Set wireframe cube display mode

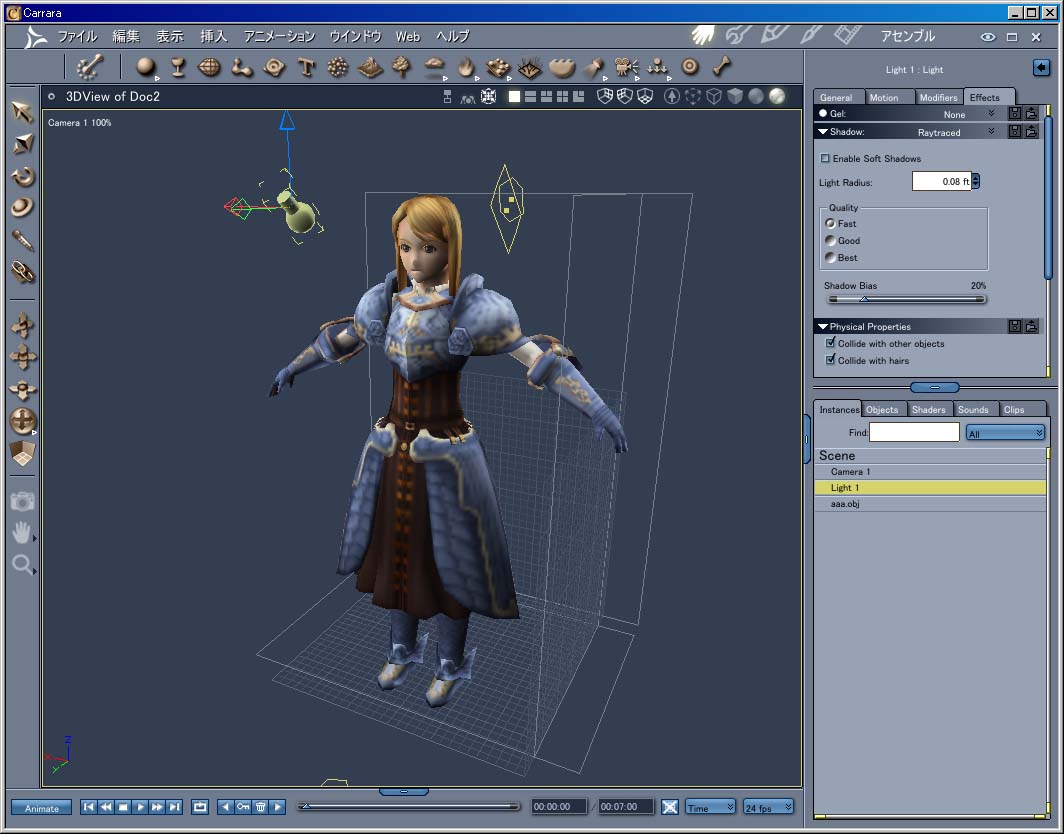pyautogui.click(x=714, y=96)
